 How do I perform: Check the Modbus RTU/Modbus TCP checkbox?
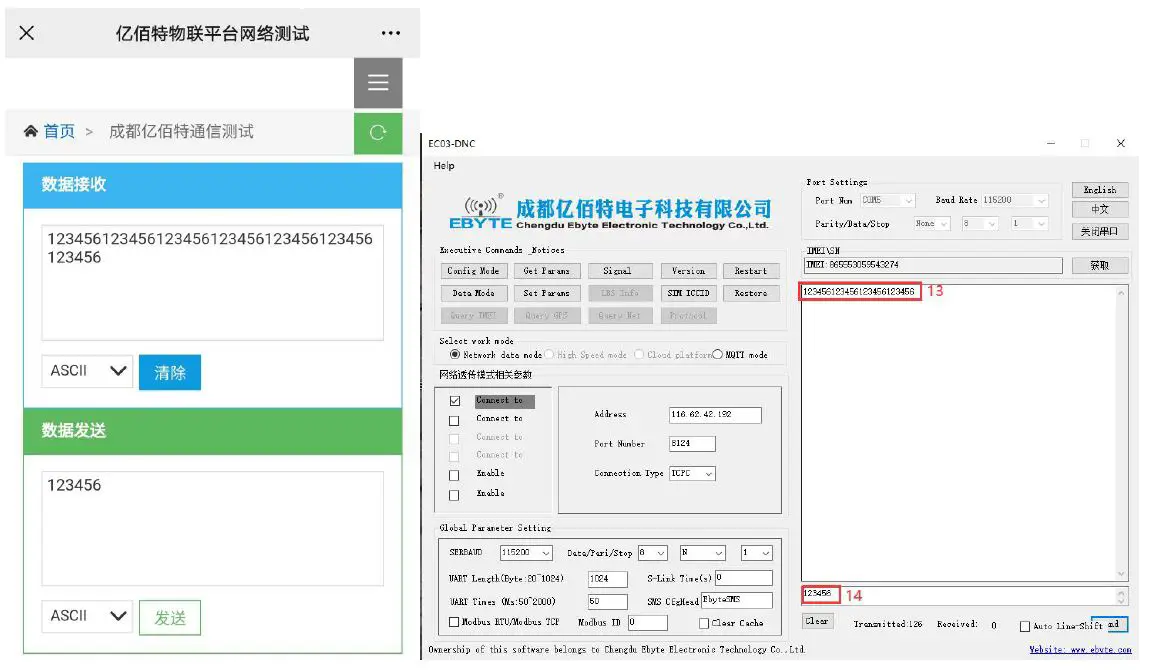click(454, 622)
